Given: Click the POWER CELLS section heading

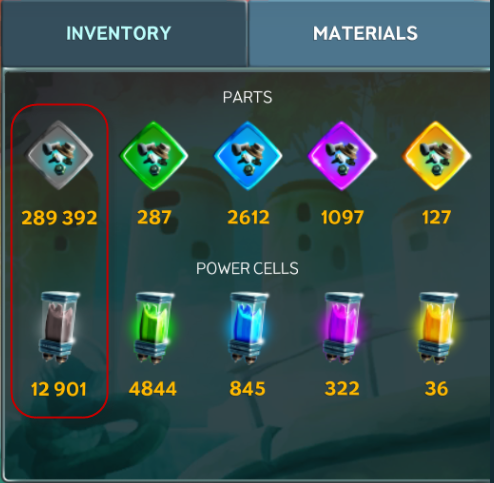Looking at the screenshot, I should (247, 268).
